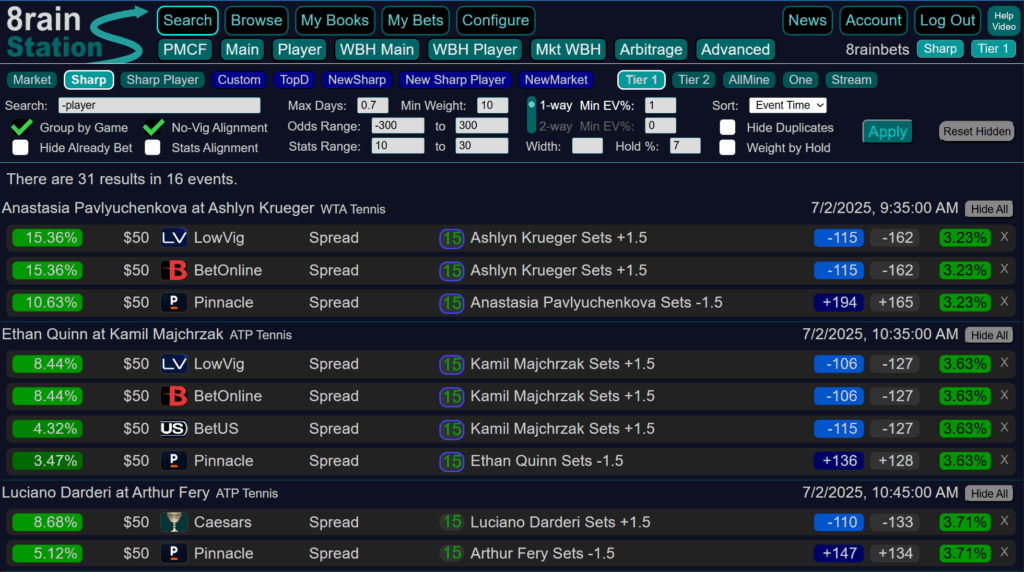Hide the LowVig Ashlyn Krueger bet with X
Screen dimensions: 1024x572
click(x=1004, y=237)
